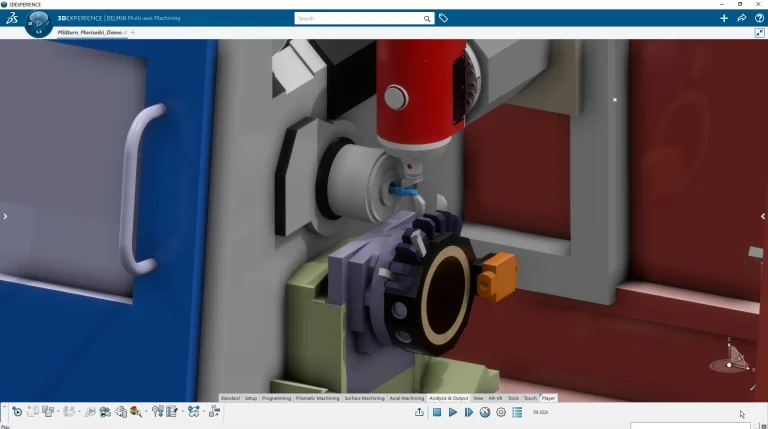
Task: Click the Share arrow icon in top bar
Action: pos(742,18)
